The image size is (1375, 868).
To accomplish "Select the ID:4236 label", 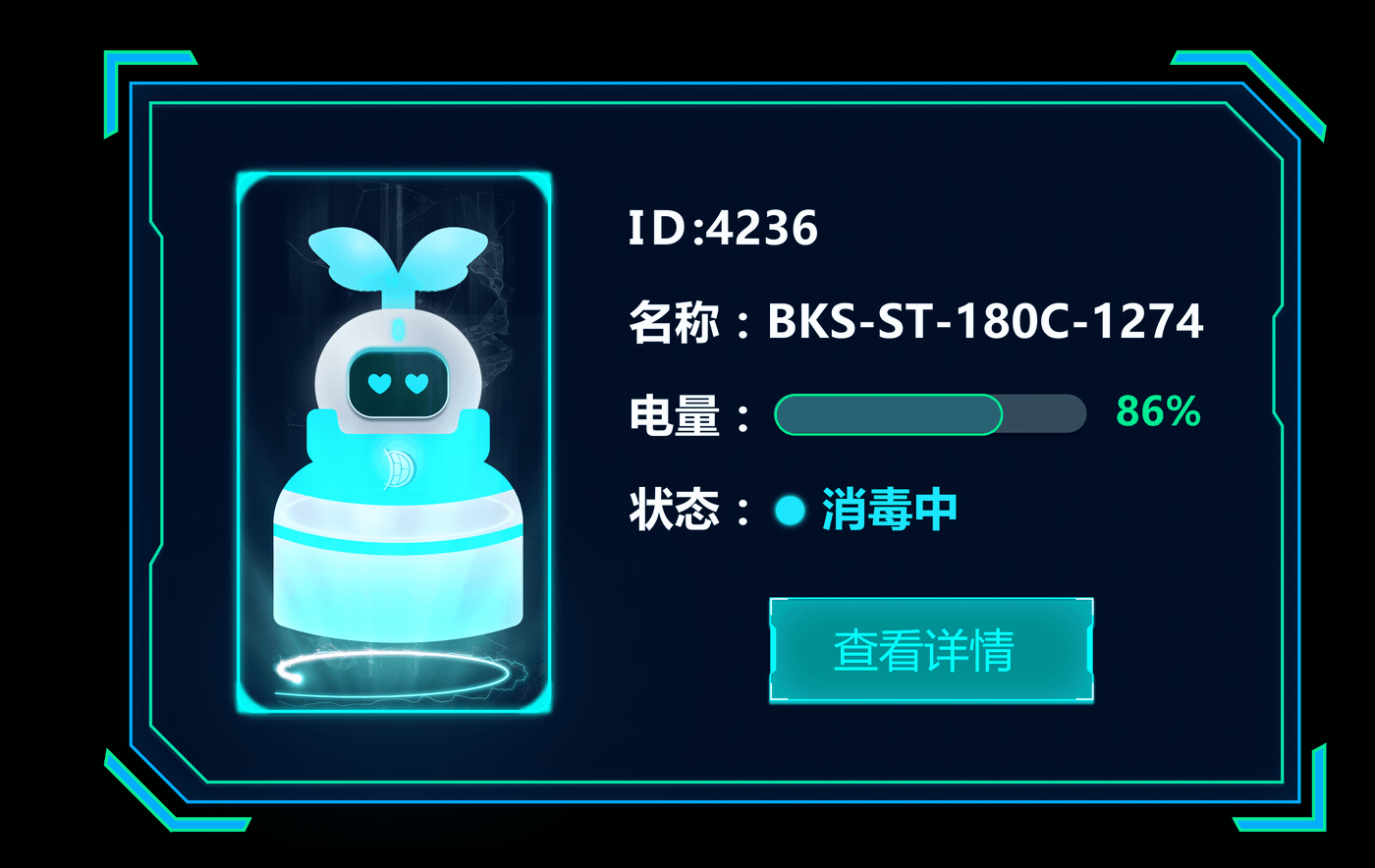I will point(723,228).
